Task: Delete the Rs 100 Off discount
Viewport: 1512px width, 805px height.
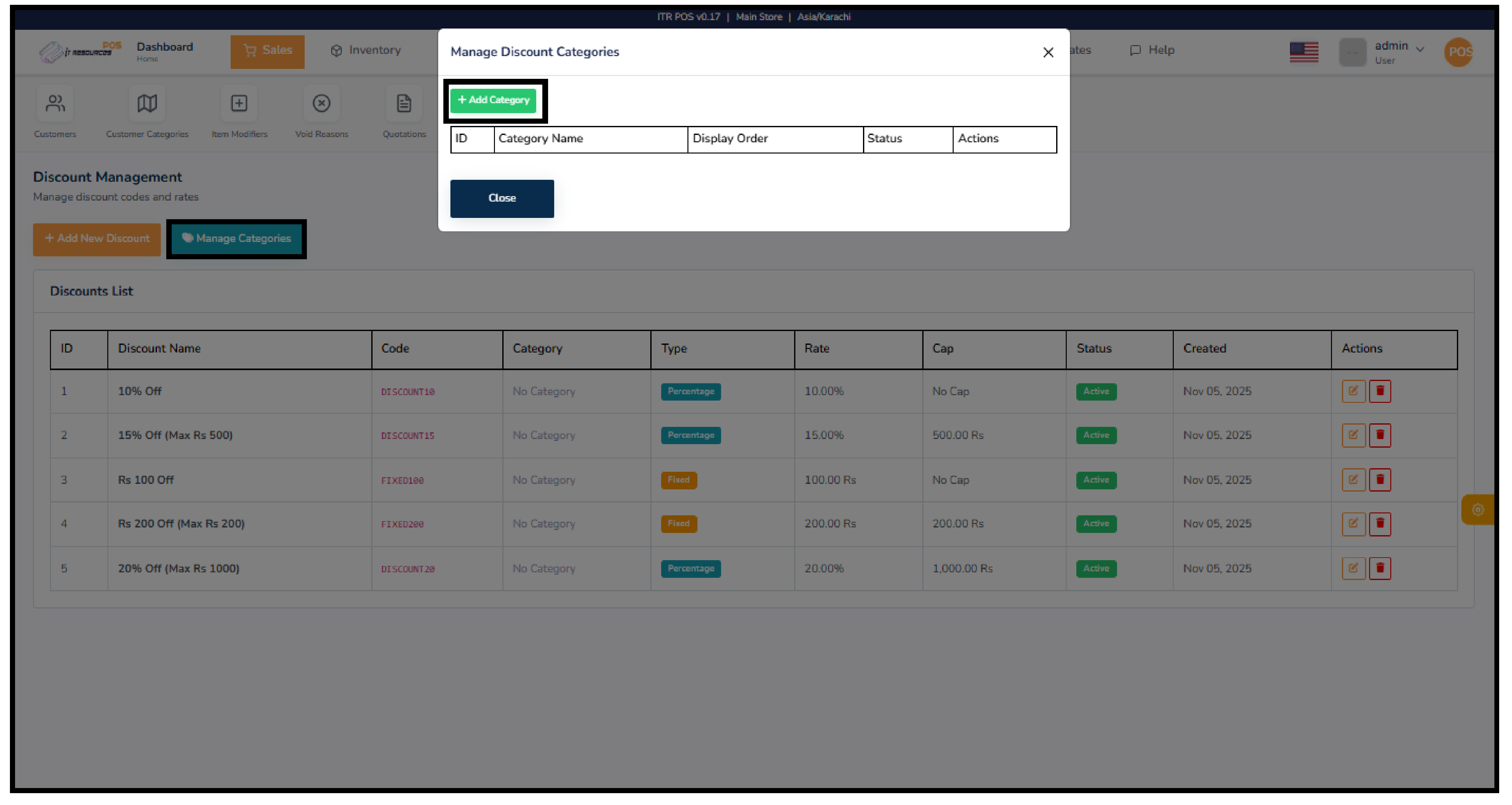Action: tap(1380, 479)
